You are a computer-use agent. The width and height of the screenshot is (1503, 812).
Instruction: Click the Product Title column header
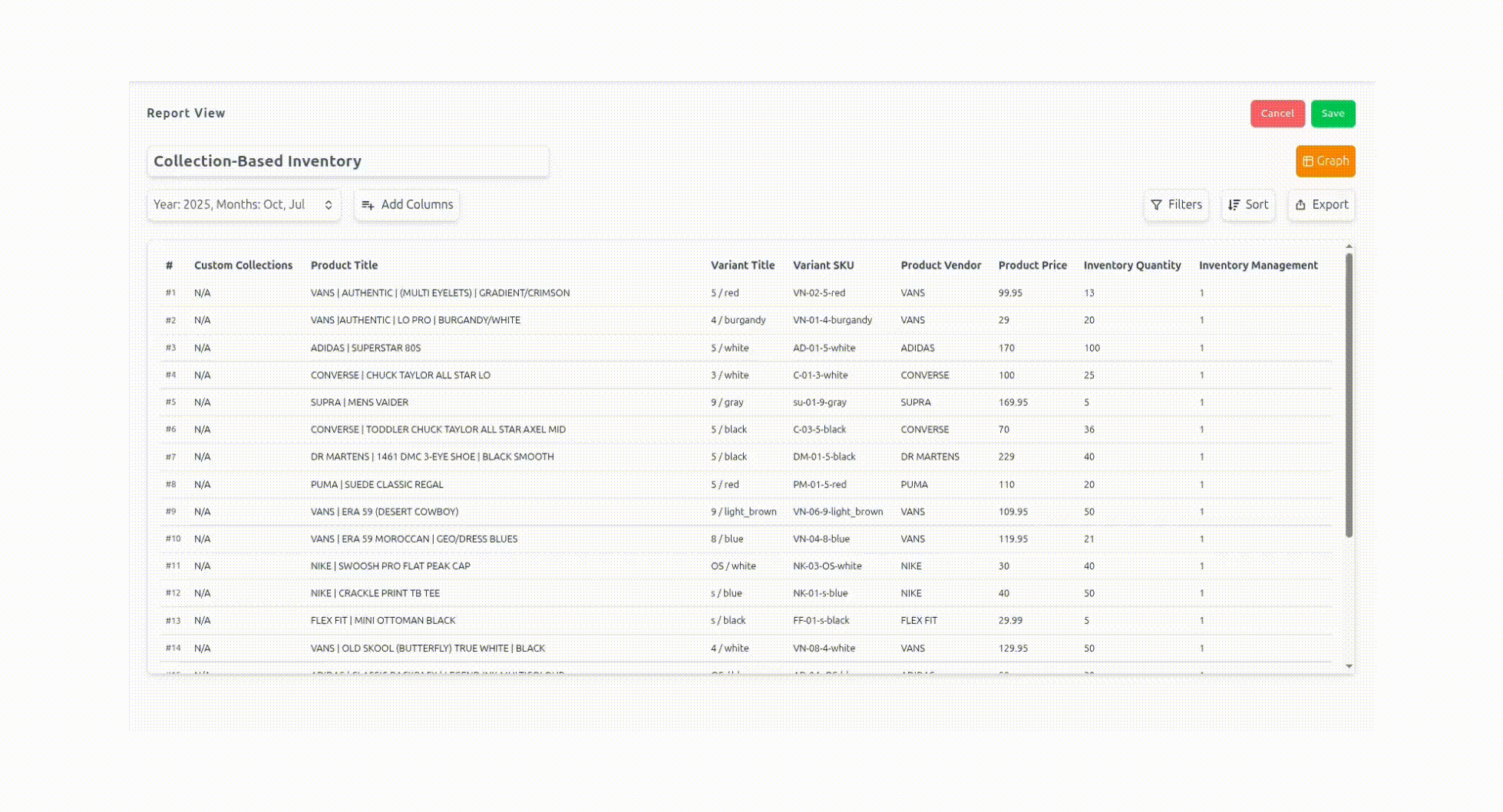tap(344, 266)
